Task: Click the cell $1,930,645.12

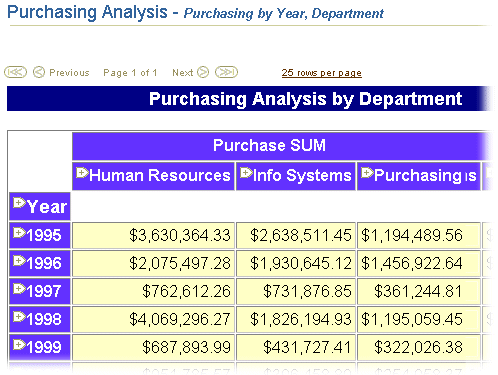Action: pos(296,263)
